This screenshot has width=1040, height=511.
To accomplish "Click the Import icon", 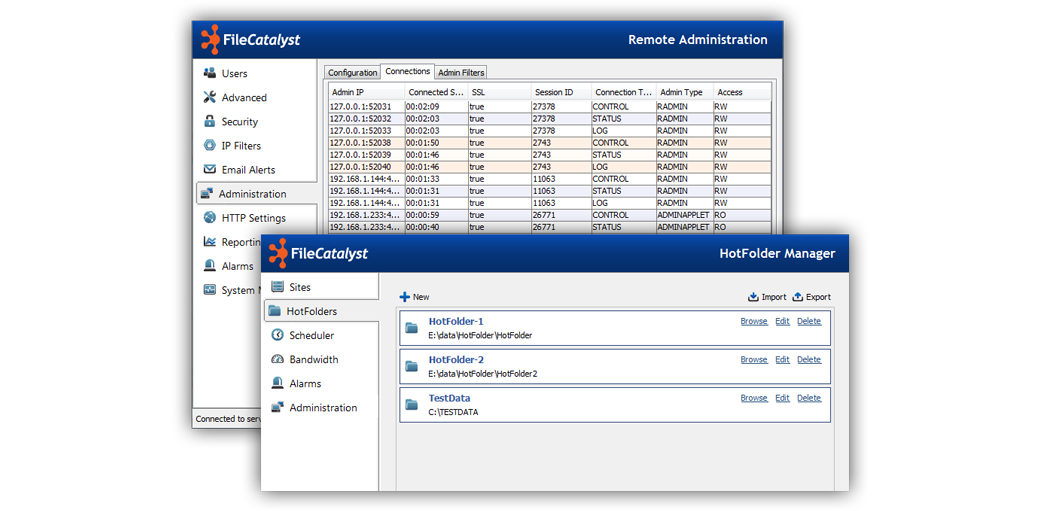I will click(x=753, y=297).
